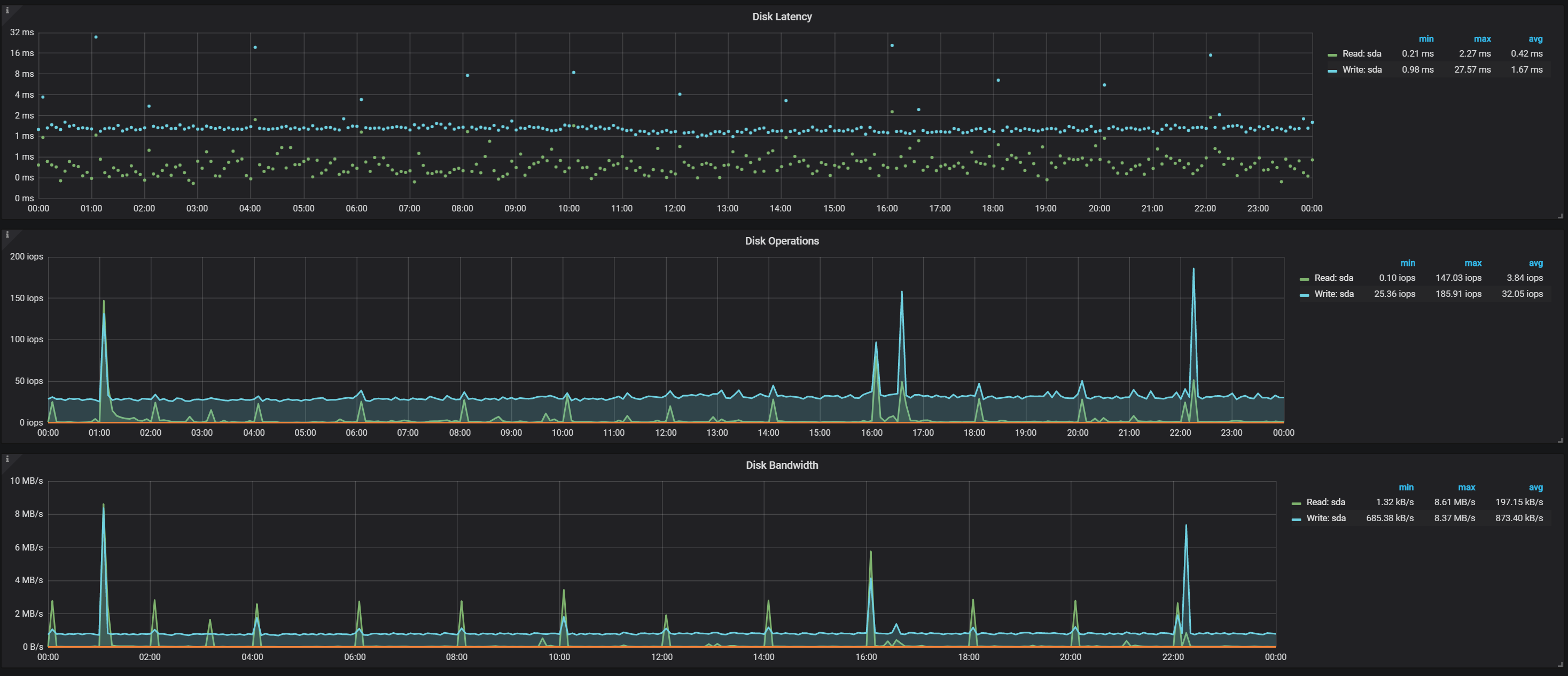Sort Disk Bandwidth legend by min column

[1406, 488]
